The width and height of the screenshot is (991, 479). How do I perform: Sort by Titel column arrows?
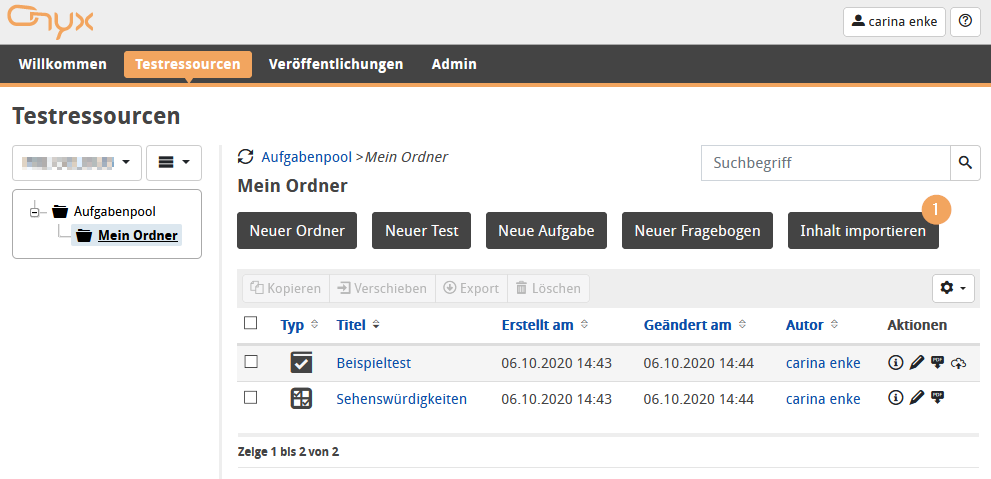pos(376,325)
